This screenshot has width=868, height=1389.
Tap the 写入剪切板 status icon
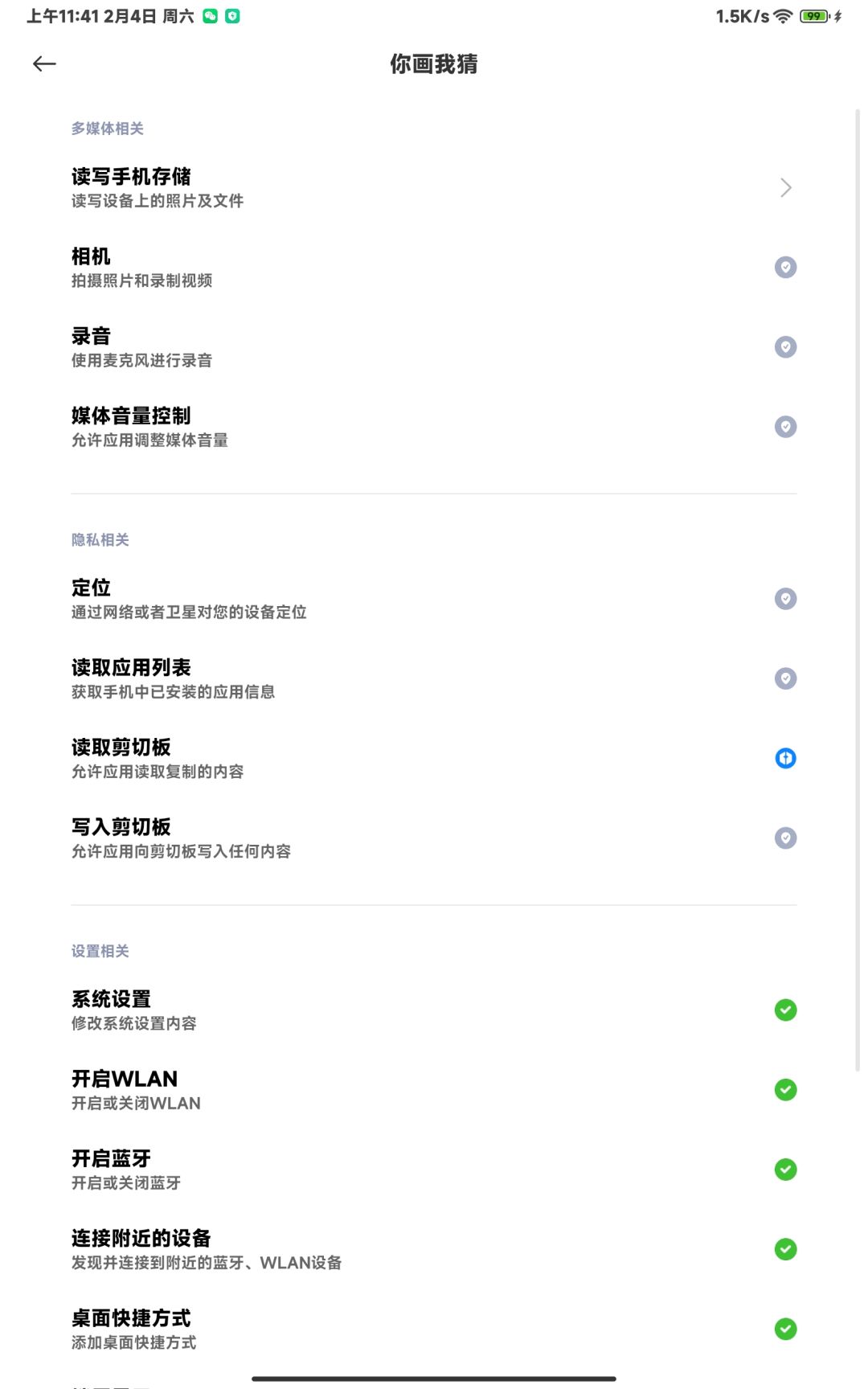tap(785, 838)
